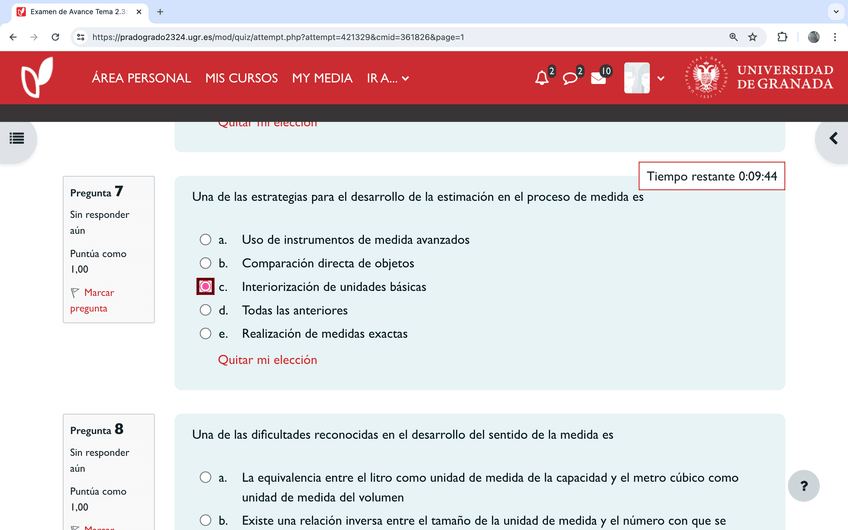The height and width of the screenshot is (530, 848).
Task: Click Quitar mi elección for question 7
Action: tap(267, 360)
